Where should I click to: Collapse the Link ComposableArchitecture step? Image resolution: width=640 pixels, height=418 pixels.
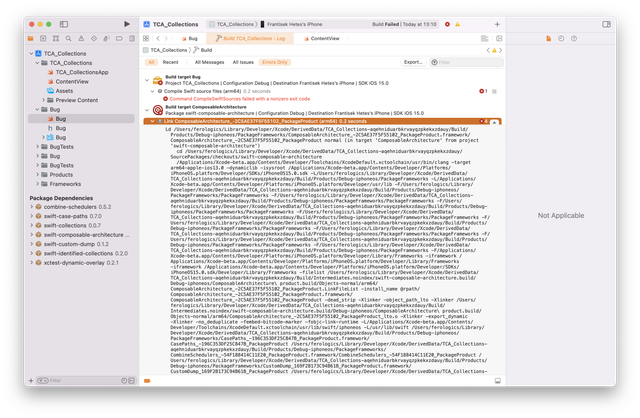pos(152,121)
